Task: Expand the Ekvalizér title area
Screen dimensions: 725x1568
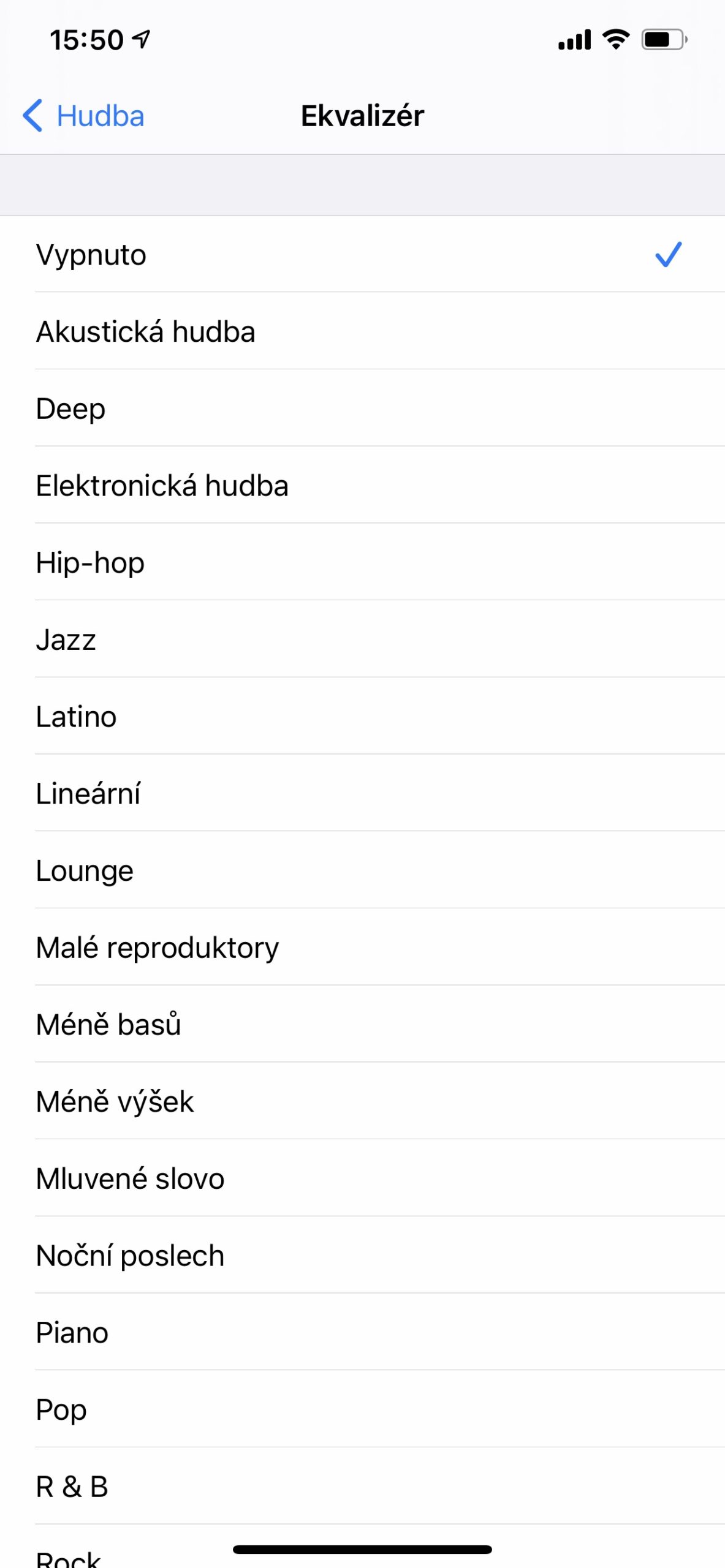Action: pos(362,115)
